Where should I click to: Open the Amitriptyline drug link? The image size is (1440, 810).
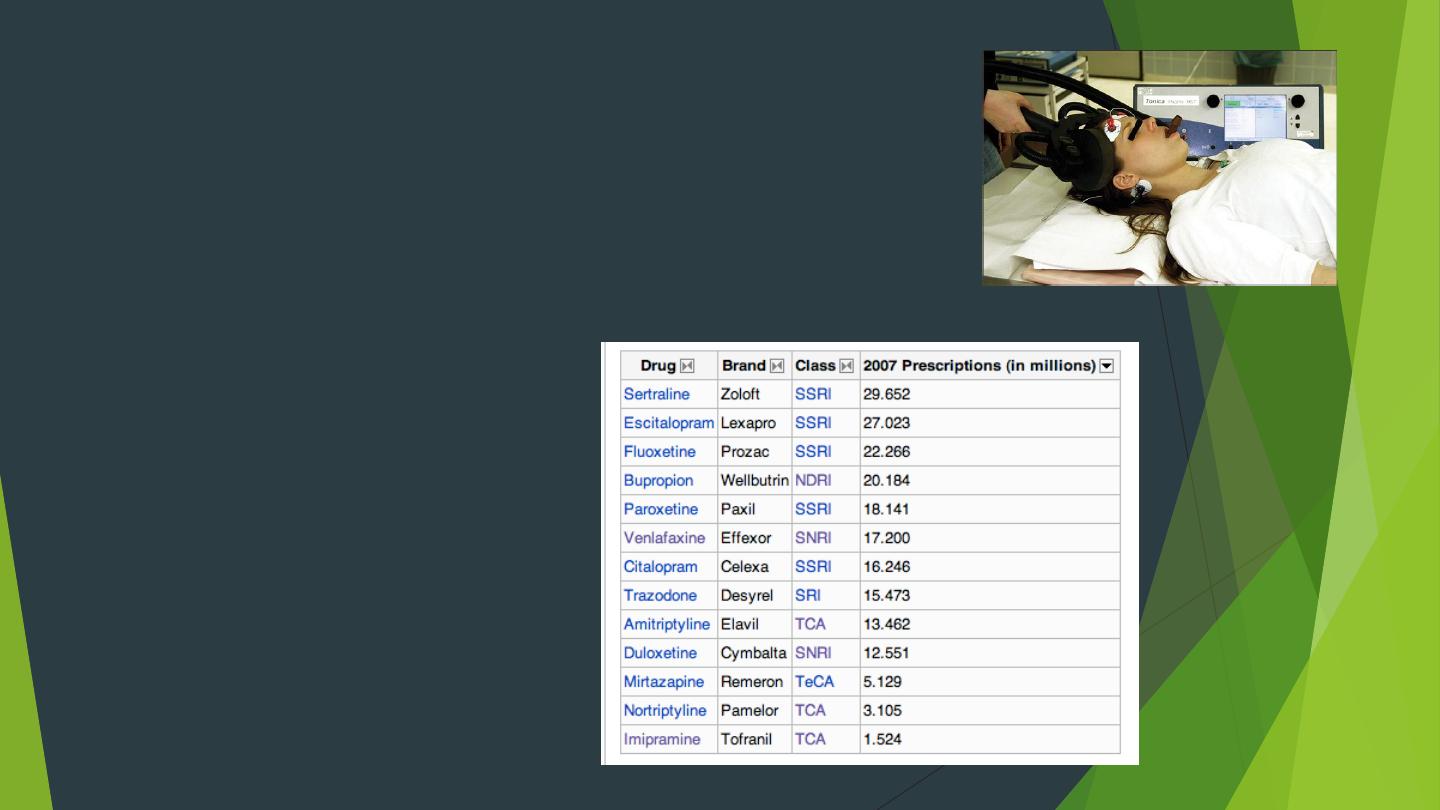tap(667, 625)
